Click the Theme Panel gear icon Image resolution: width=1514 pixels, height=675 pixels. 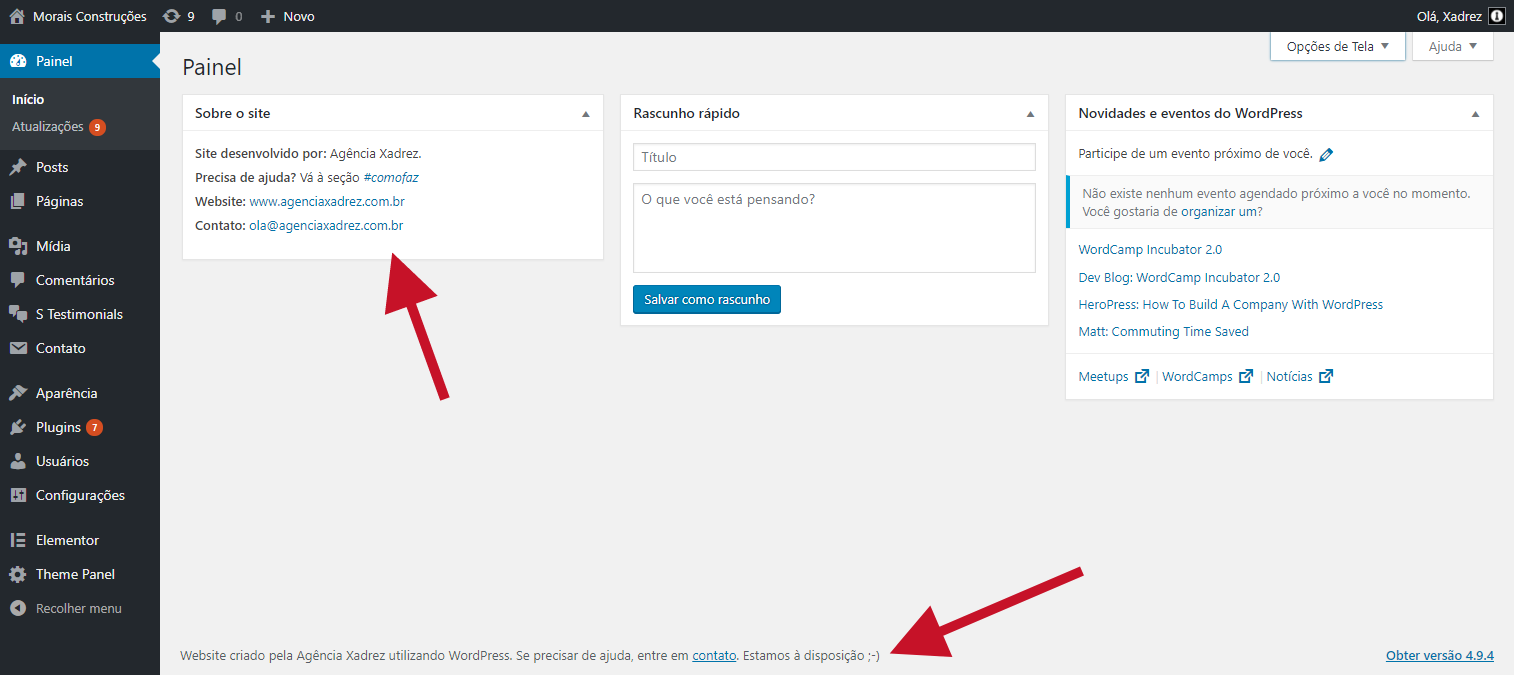(x=18, y=574)
